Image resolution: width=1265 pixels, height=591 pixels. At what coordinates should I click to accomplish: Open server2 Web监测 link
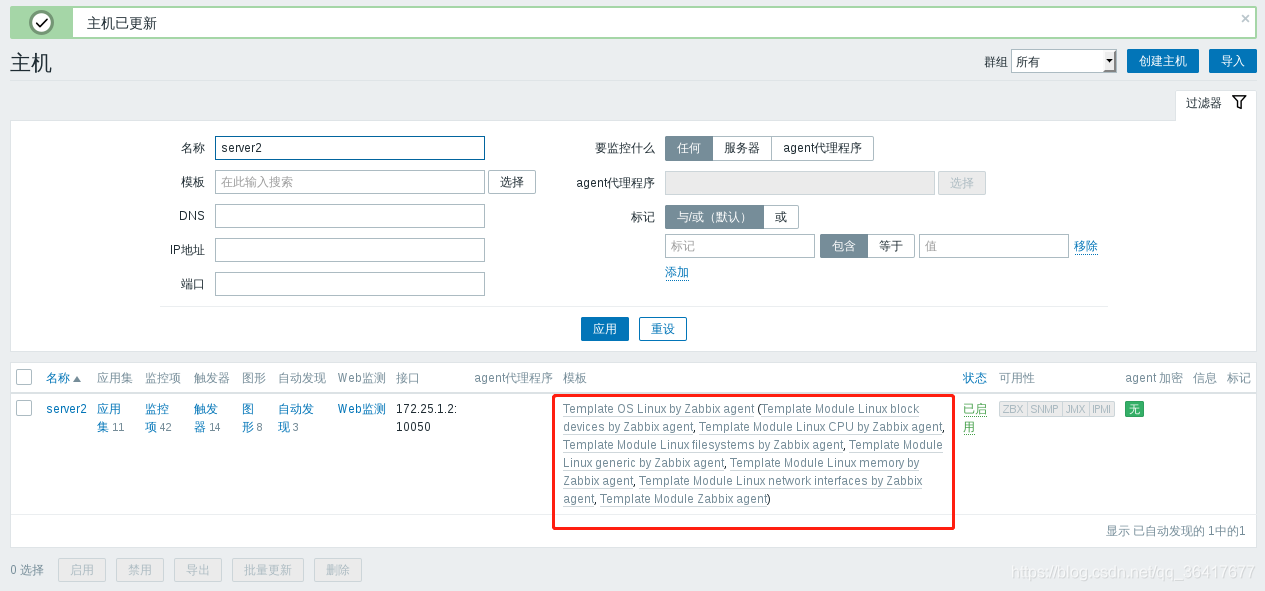(362, 409)
